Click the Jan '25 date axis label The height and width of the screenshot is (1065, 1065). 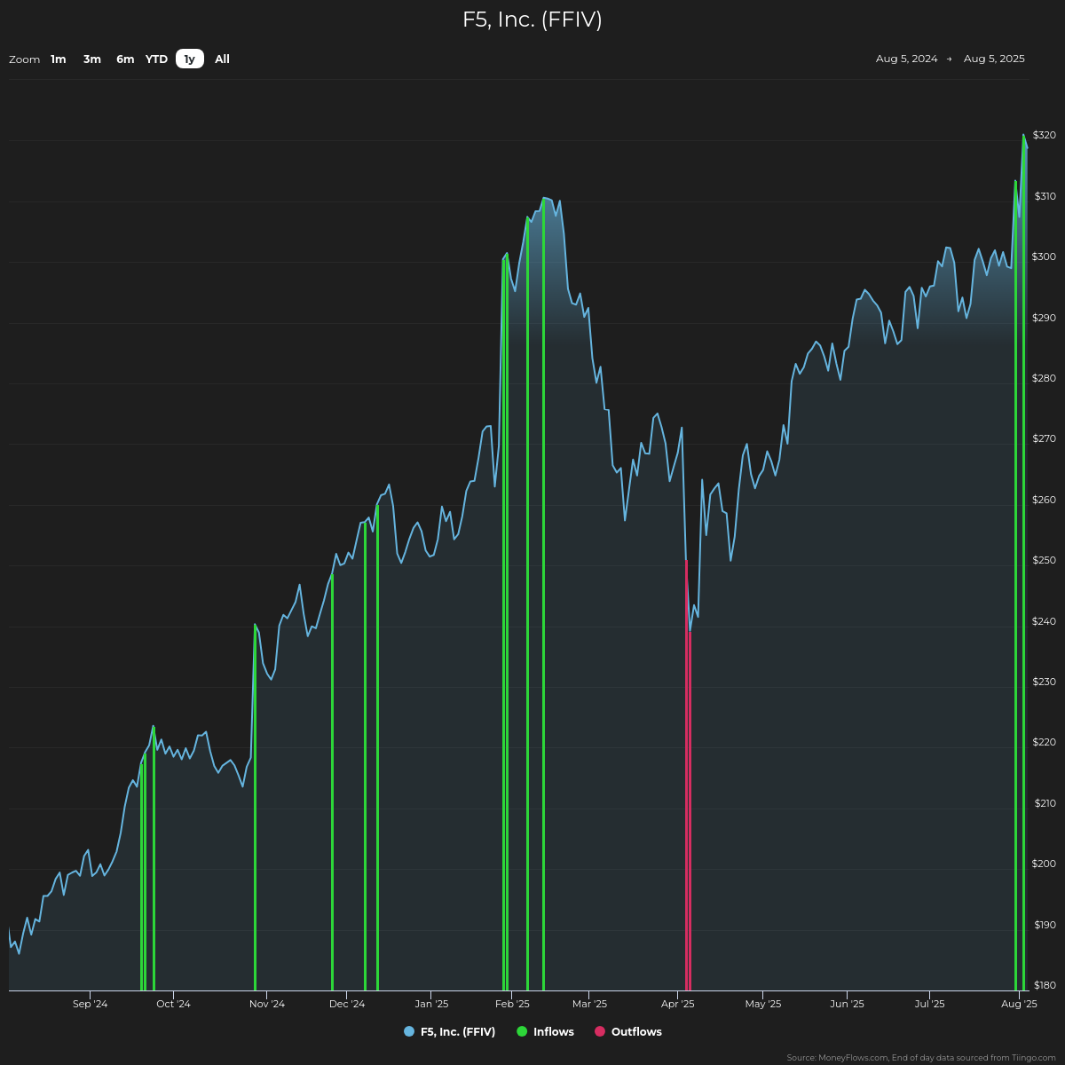[x=431, y=1004]
